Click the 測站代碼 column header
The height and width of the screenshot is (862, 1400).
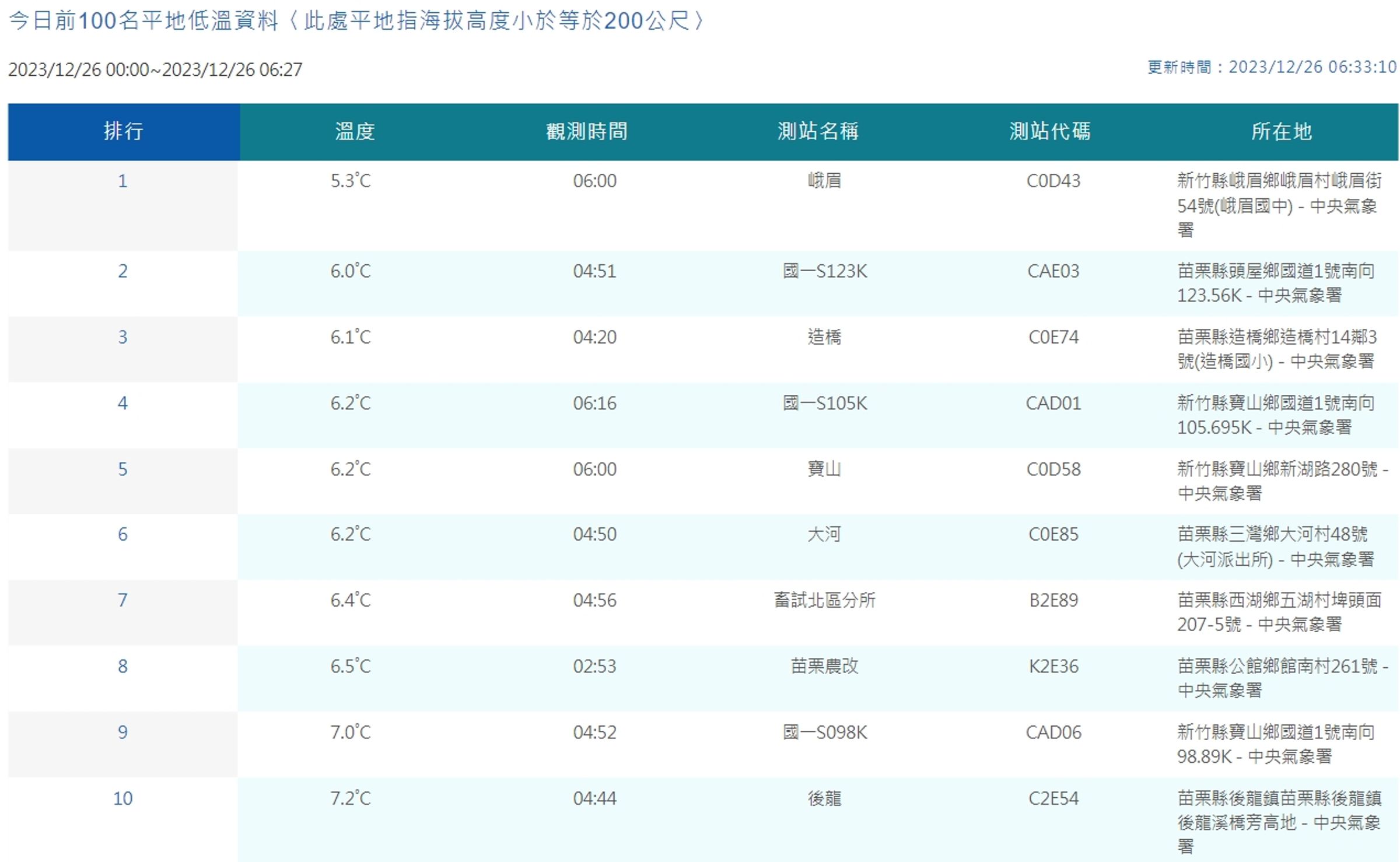[x=1050, y=132]
